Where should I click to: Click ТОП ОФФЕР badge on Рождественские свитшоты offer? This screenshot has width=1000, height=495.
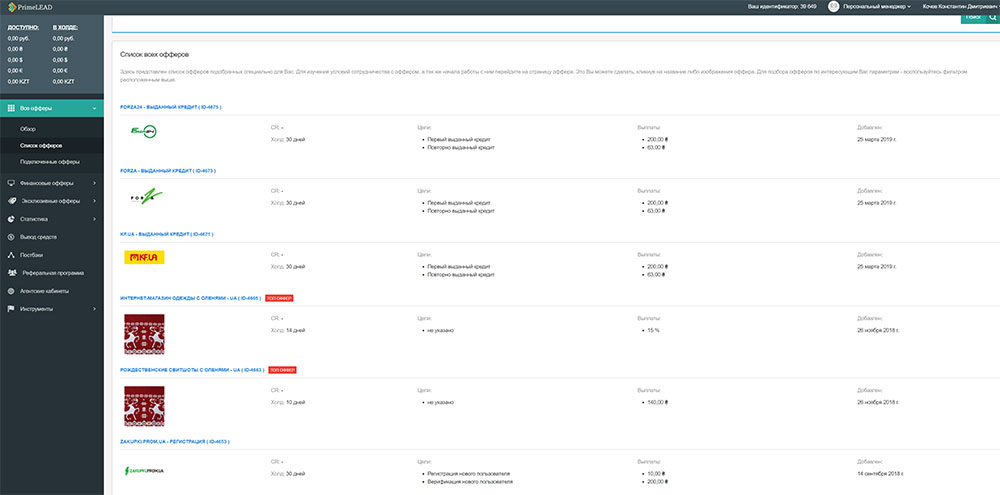(x=283, y=370)
